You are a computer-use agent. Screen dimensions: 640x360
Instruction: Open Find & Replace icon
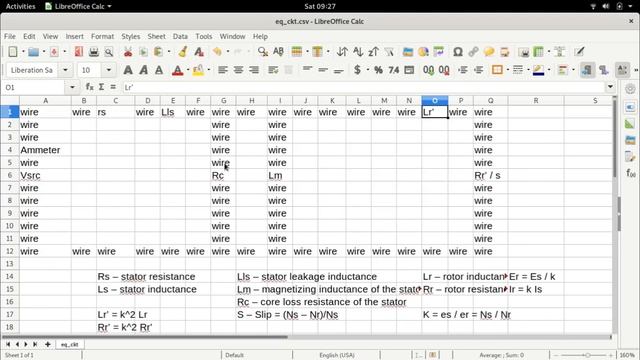tap(263, 52)
